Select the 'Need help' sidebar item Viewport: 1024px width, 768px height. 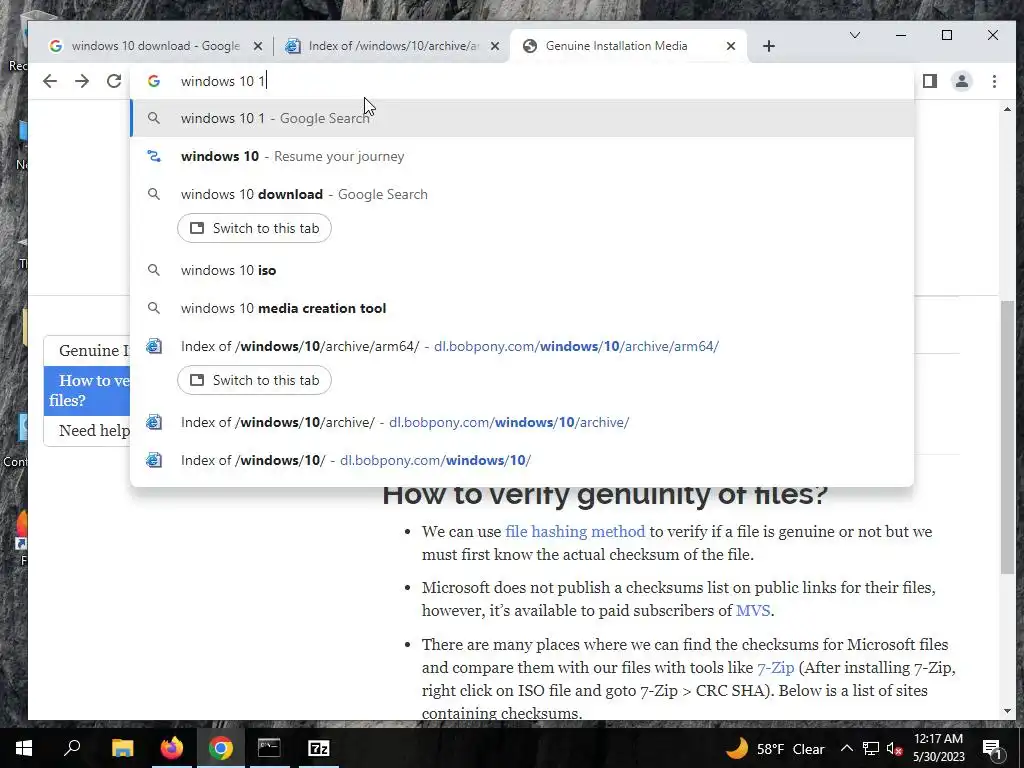[x=87, y=430]
